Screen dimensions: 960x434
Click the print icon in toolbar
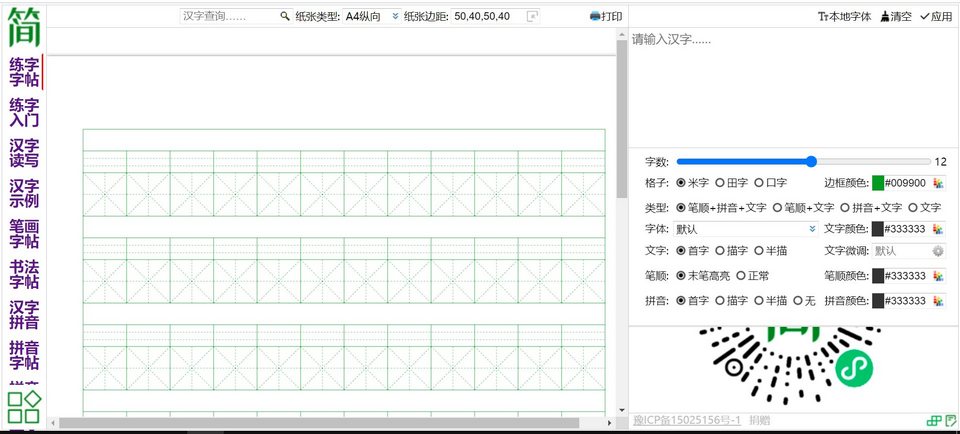click(x=606, y=16)
